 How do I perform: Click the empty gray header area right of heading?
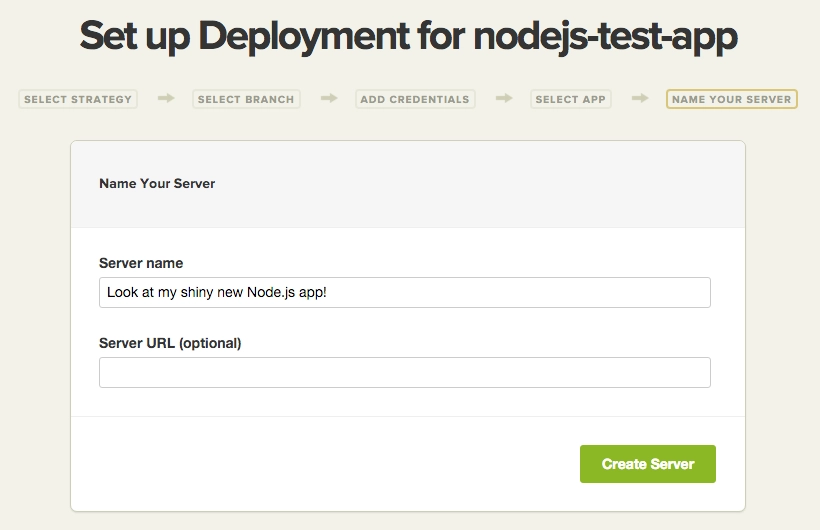[480, 184]
